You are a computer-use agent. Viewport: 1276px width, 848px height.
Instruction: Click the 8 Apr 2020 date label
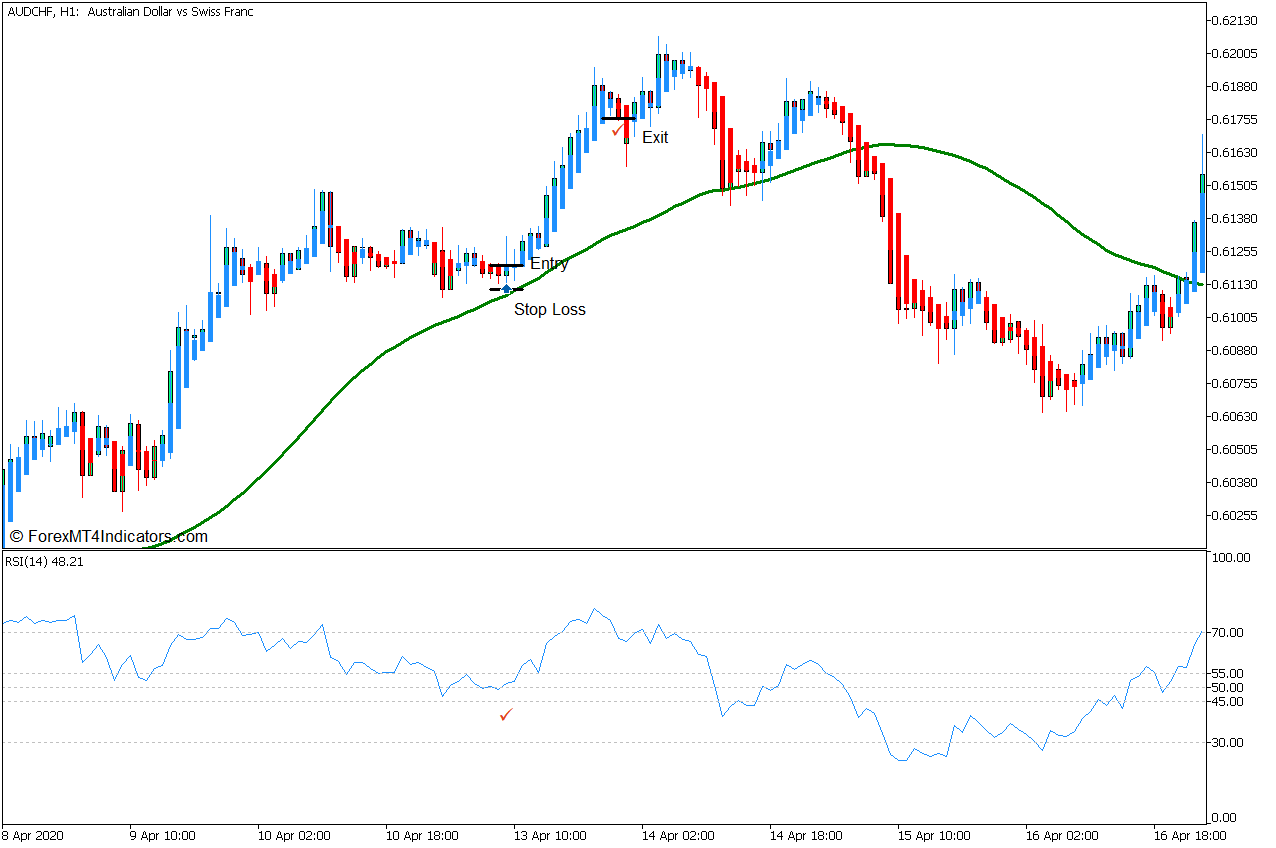[34, 835]
